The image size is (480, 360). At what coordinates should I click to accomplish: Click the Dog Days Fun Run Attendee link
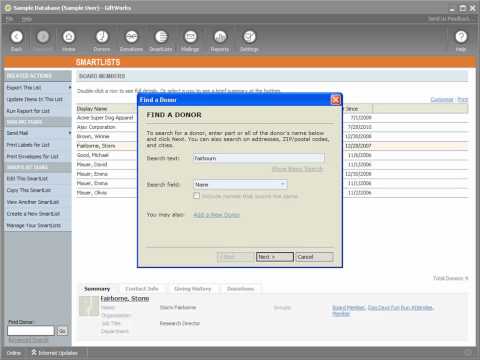click(400, 307)
